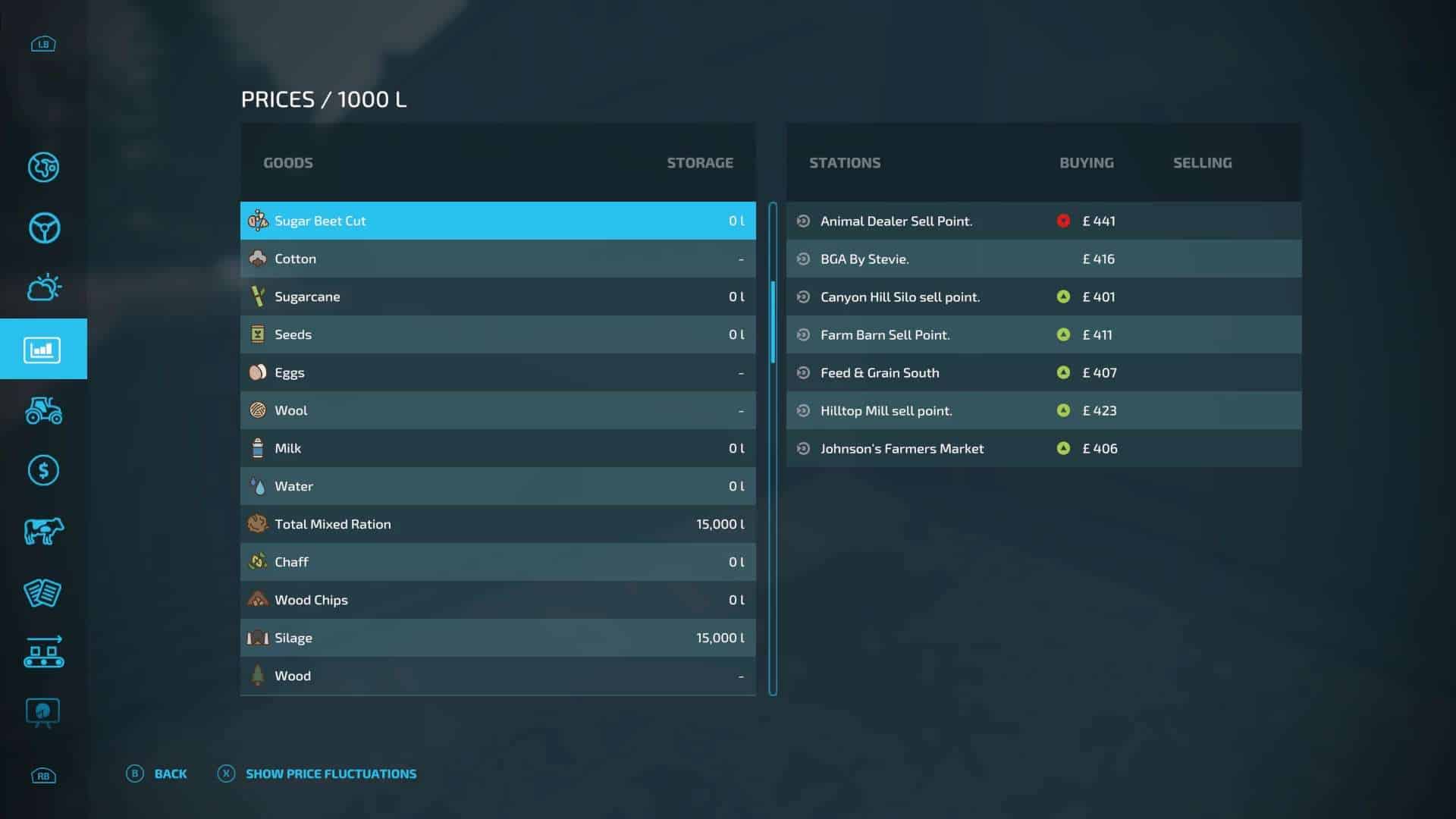The image size is (1456, 819).
Task: Open the tractor vehicles overview icon
Action: [43, 410]
